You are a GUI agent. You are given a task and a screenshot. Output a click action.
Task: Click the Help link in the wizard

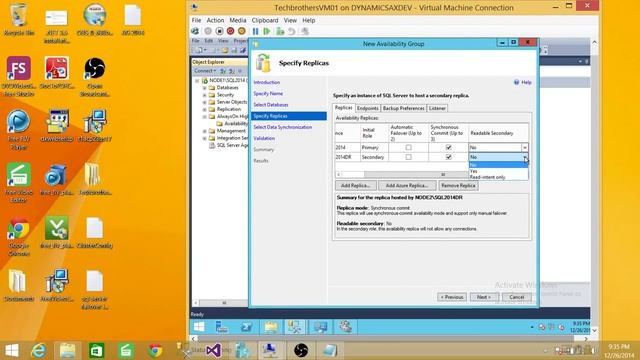523,82
